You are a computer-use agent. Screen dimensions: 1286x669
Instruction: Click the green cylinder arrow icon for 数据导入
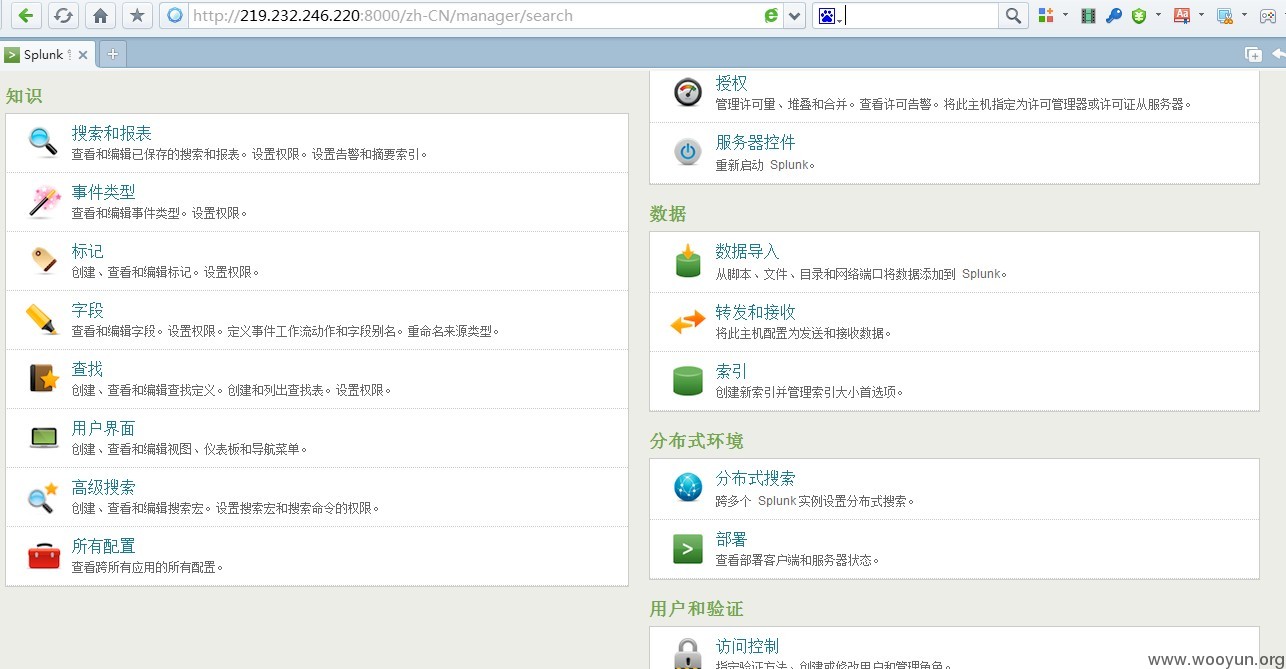click(x=688, y=261)
